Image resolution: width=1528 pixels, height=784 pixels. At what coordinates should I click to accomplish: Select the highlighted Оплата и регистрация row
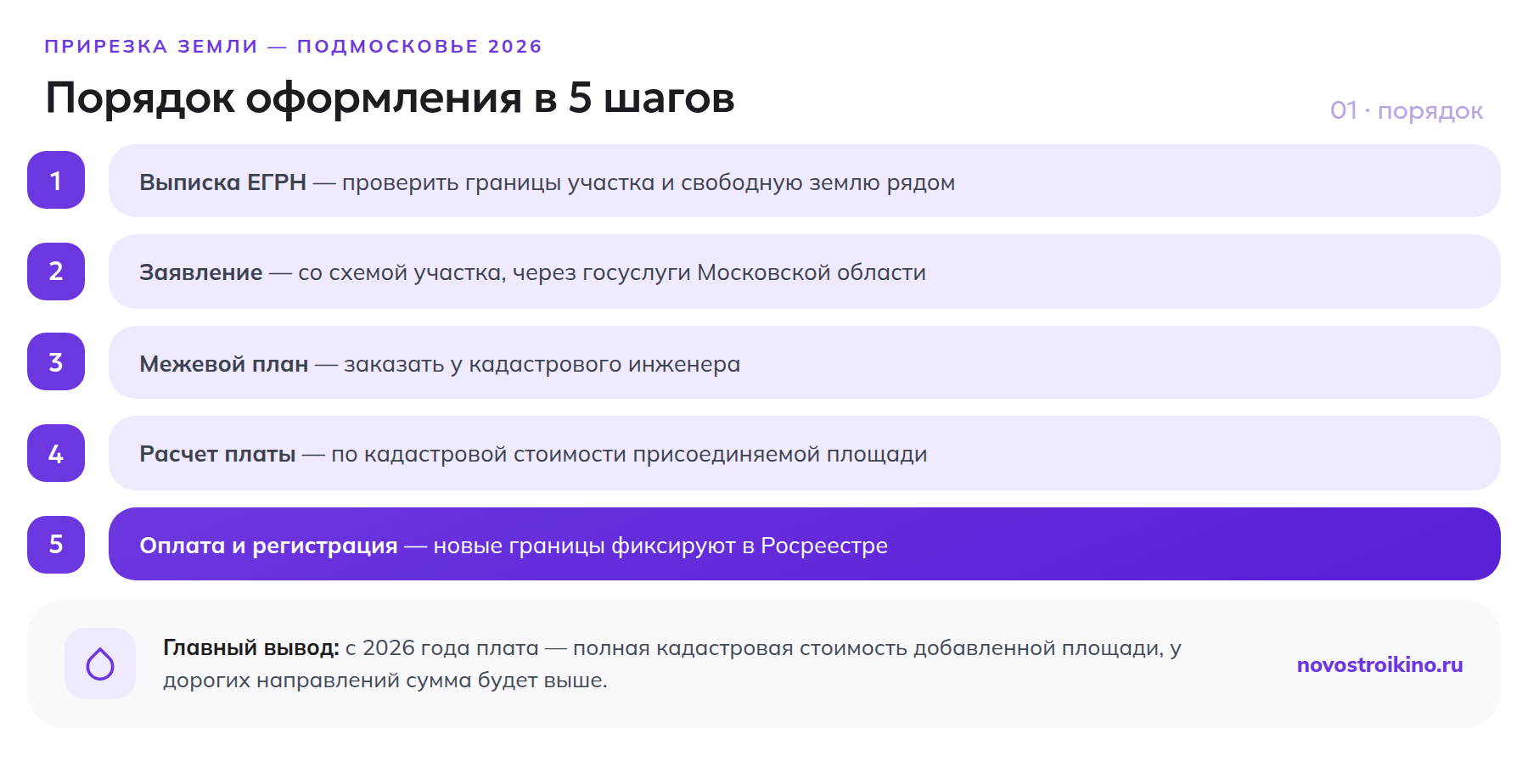[804, 544]
